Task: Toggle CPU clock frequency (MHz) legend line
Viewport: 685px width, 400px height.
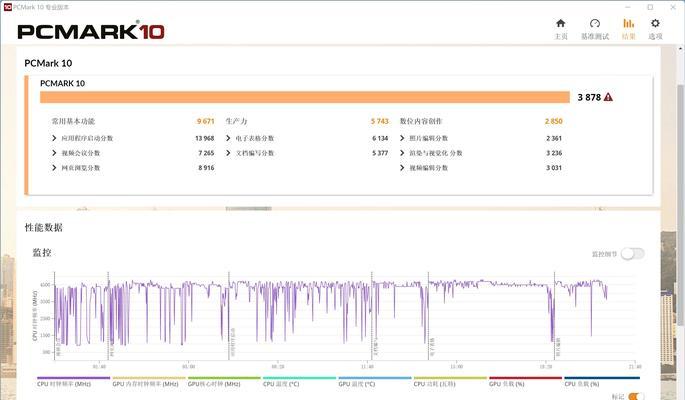Action: [x=73, y=382]
